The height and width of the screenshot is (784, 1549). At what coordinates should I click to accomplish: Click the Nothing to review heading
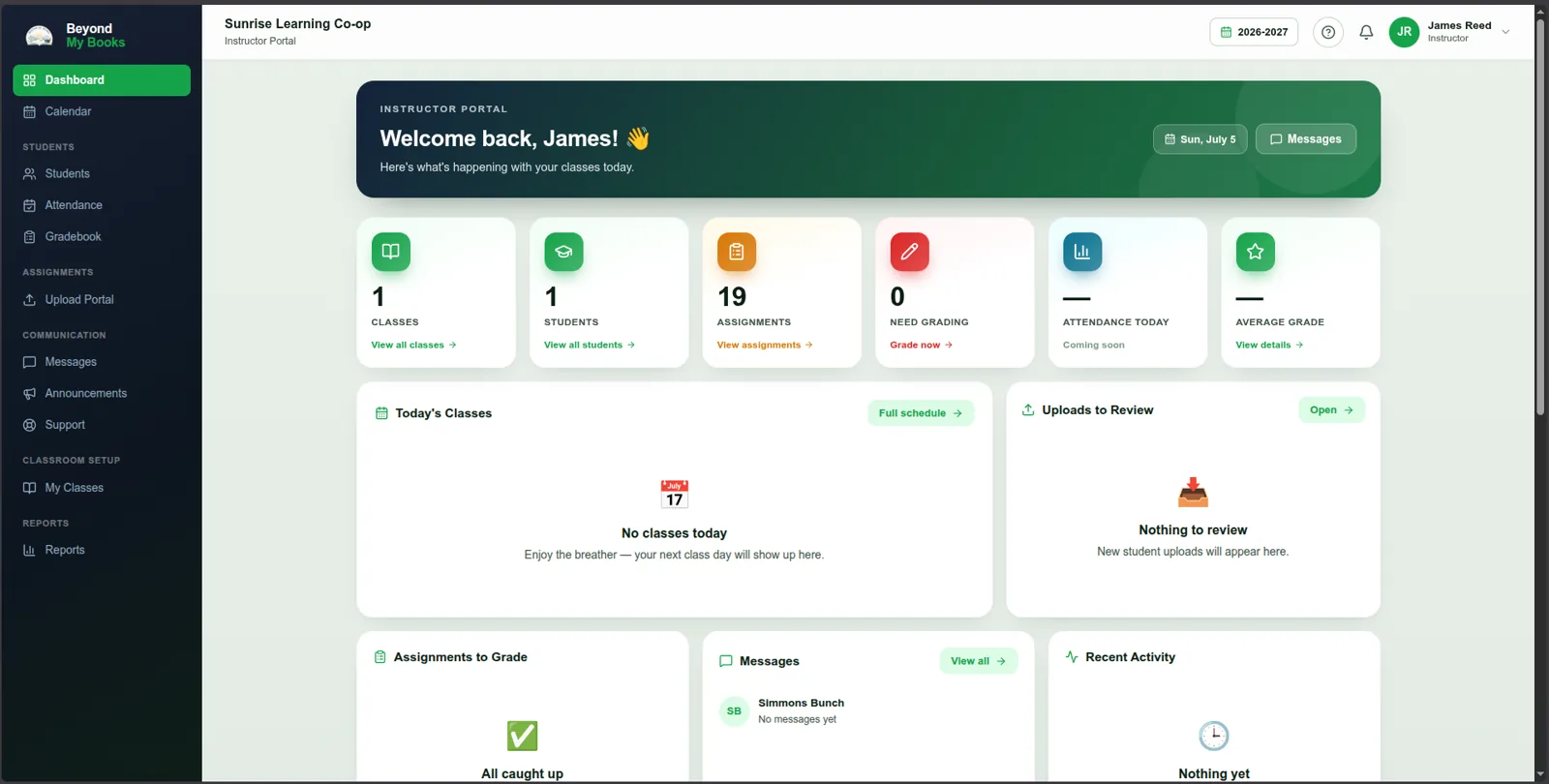tap(1193, 530)
